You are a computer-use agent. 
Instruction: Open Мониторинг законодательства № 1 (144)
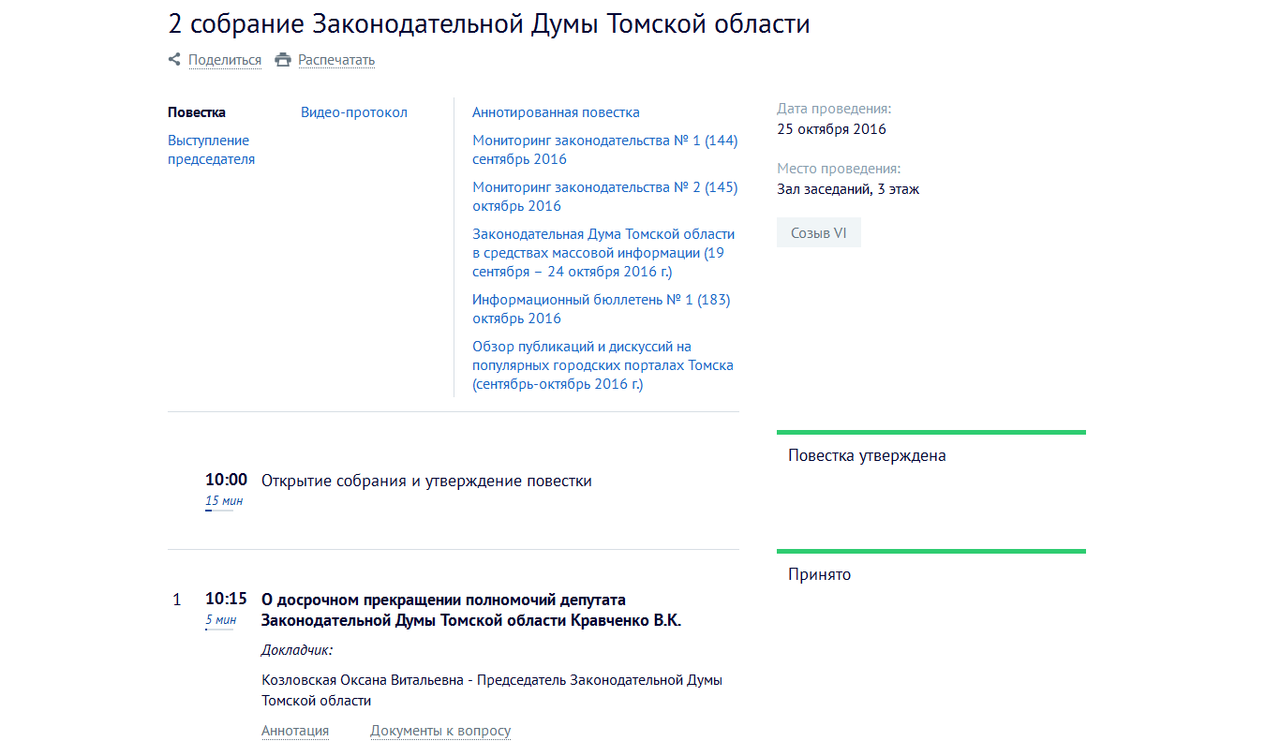(605, 150)
